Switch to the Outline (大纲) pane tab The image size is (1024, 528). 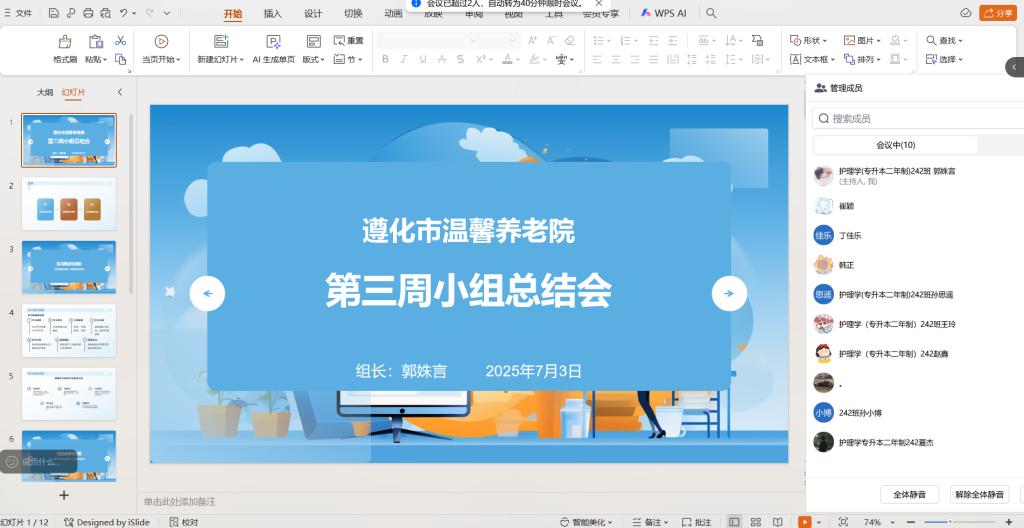(45, 92)
